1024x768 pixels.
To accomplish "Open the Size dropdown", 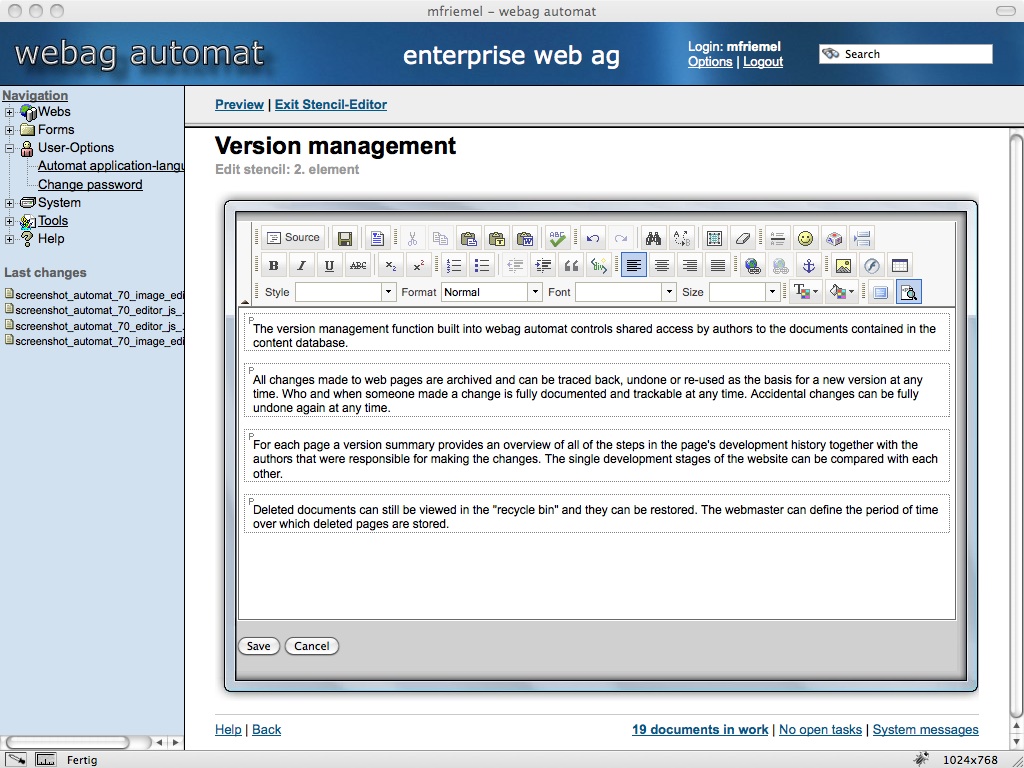I will pyautogui.click(x=744, y=292).
